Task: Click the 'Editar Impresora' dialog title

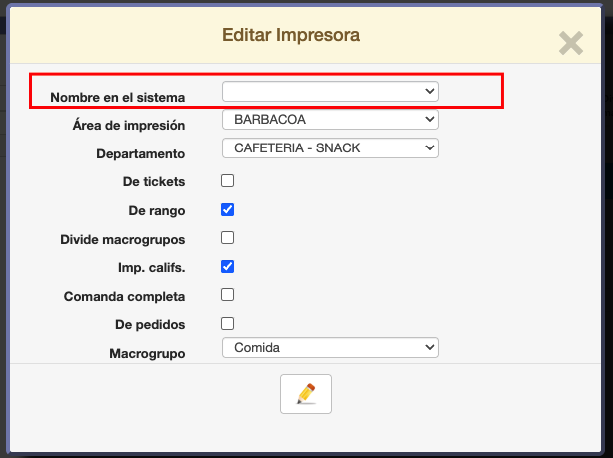Action: click(x=291, y=36)
